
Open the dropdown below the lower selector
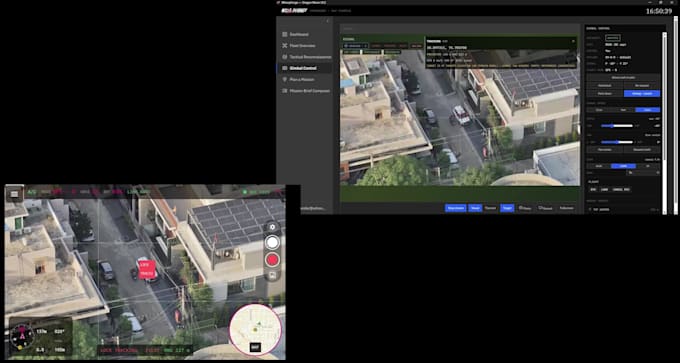click(x=644, y=173)
